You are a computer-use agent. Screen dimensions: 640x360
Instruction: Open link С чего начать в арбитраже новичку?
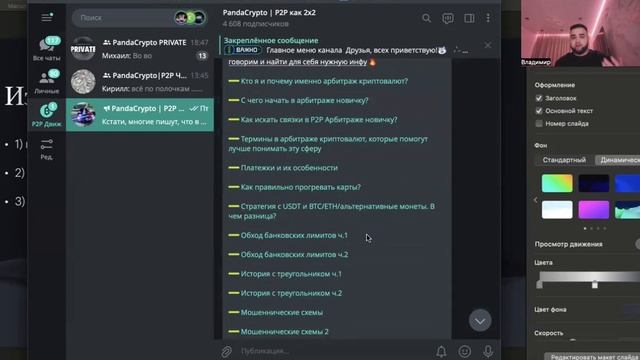pos(304,100)
